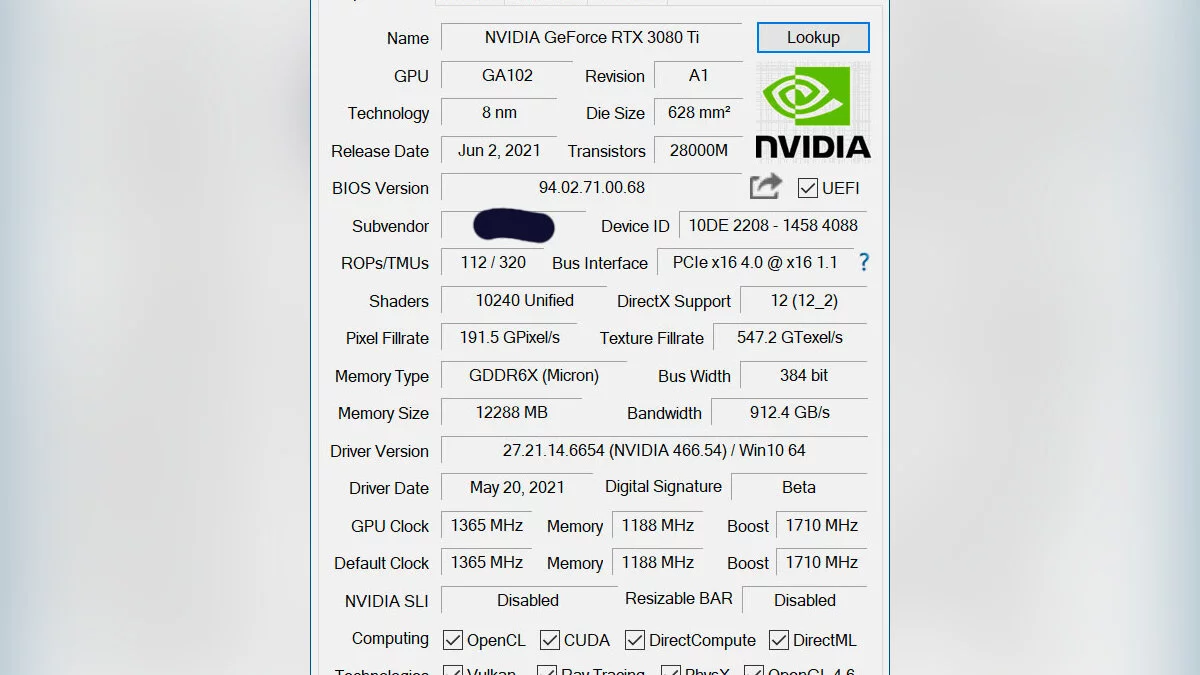The height and width of the screenshot is (675, 1200).
Task: Click the Digital Signature value Beta
Action: point(799,488)
